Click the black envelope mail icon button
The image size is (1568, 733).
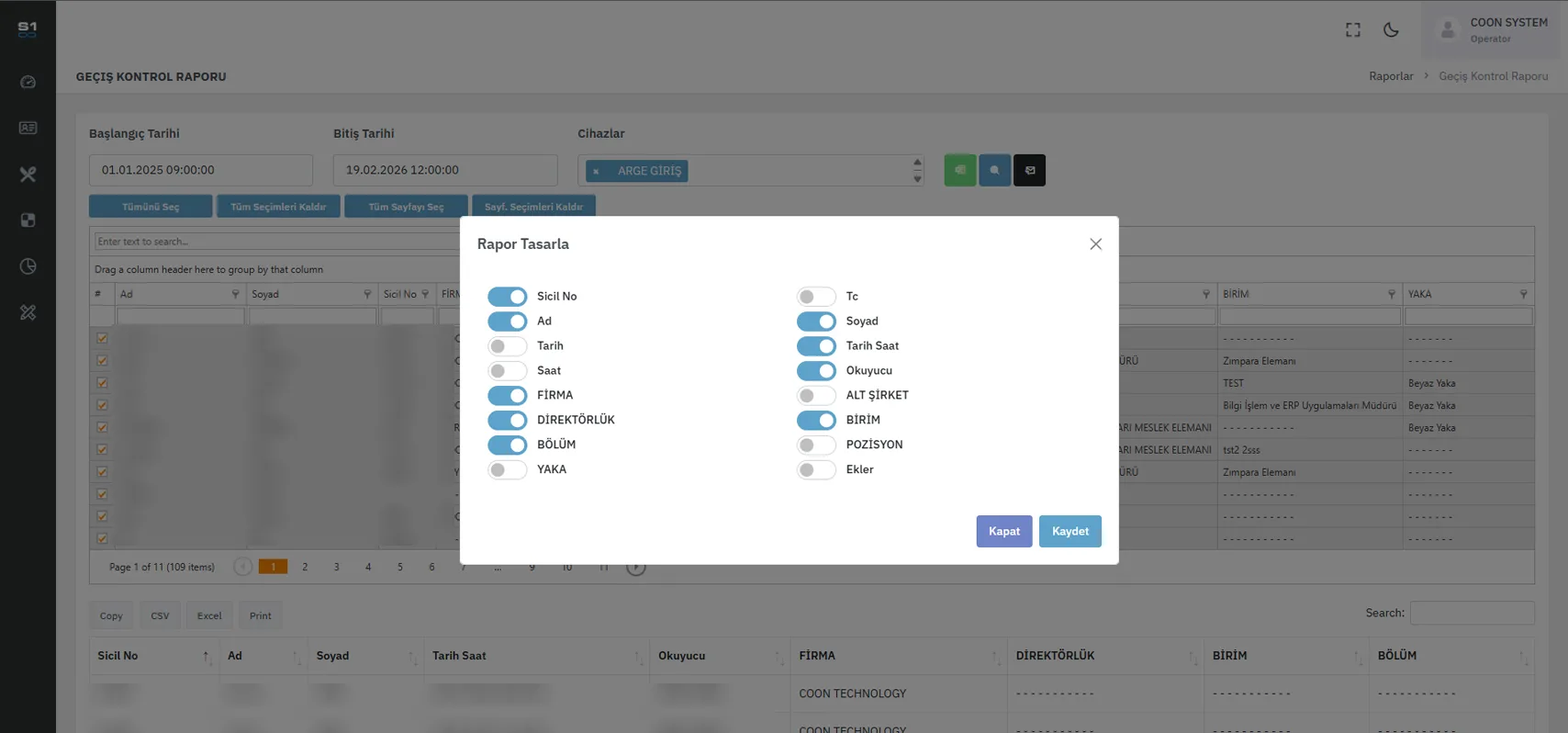tap(1029, 170)
